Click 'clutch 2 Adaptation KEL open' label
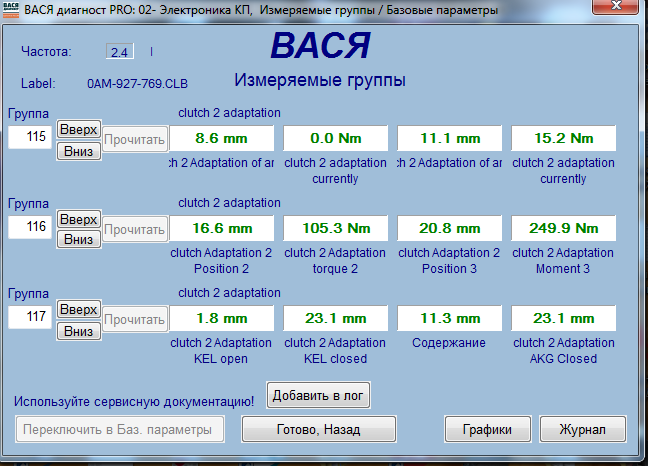 [221, 351]
